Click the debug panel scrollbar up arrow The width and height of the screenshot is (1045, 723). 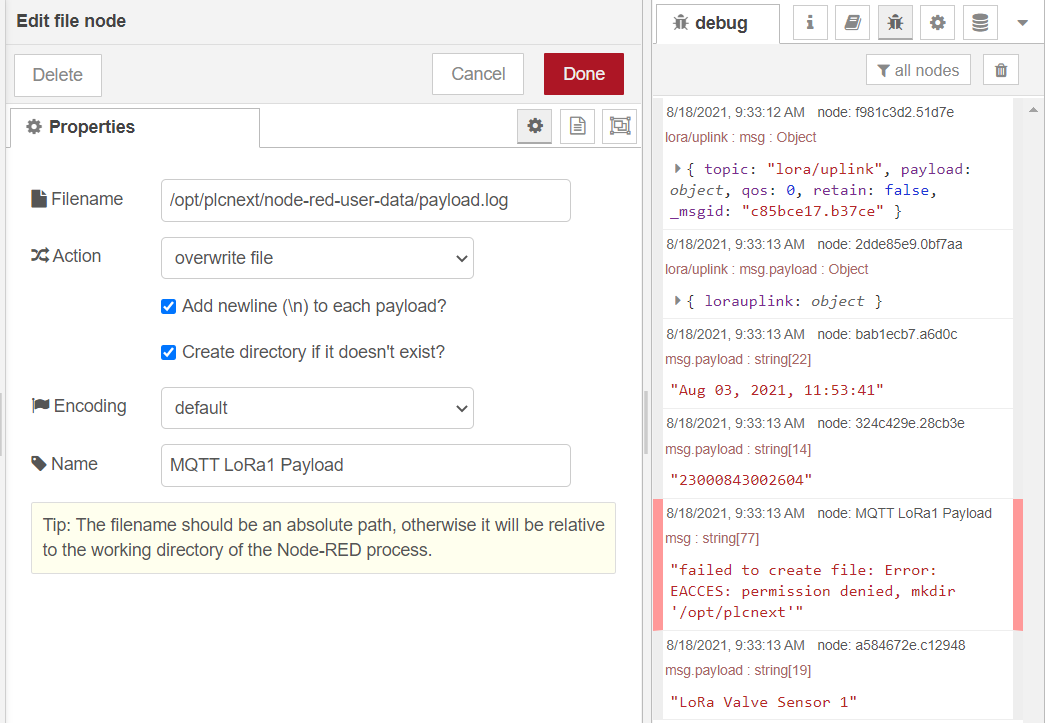(x=1033, y=110)
